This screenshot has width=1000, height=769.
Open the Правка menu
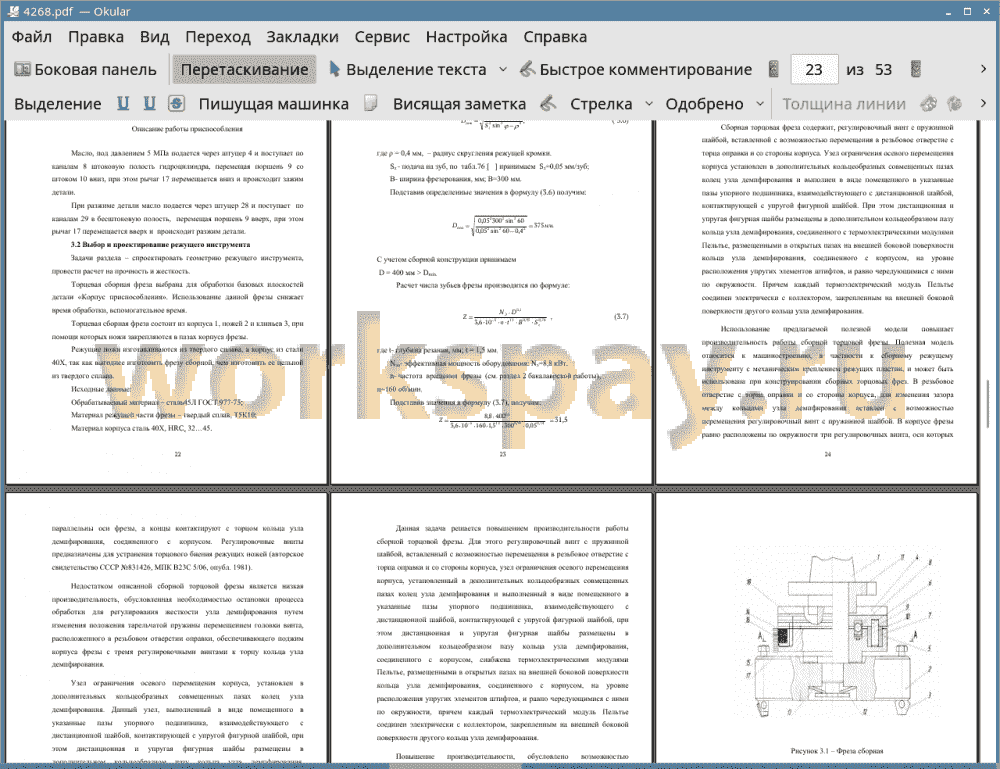tap(96, 37)
